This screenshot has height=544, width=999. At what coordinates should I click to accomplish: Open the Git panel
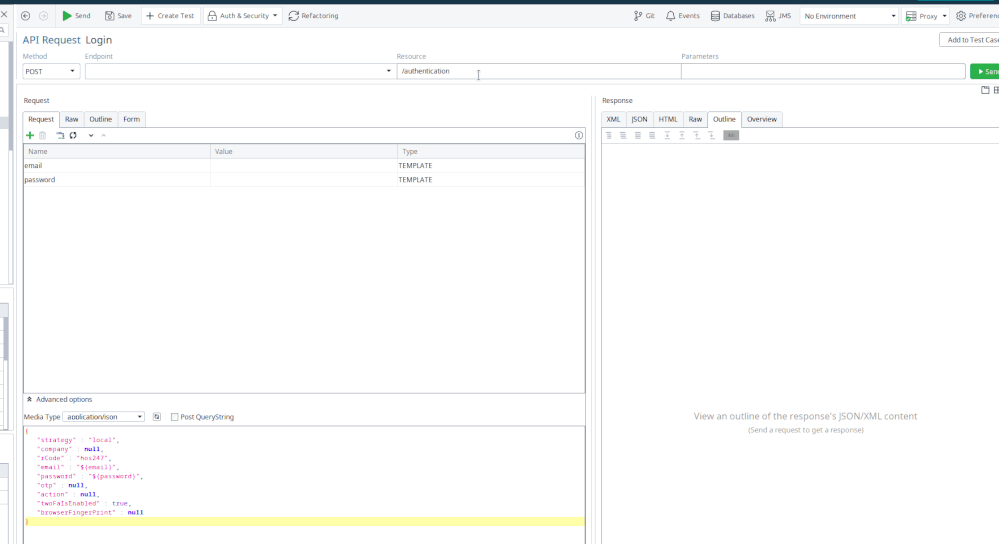click(x=644, y=16)
